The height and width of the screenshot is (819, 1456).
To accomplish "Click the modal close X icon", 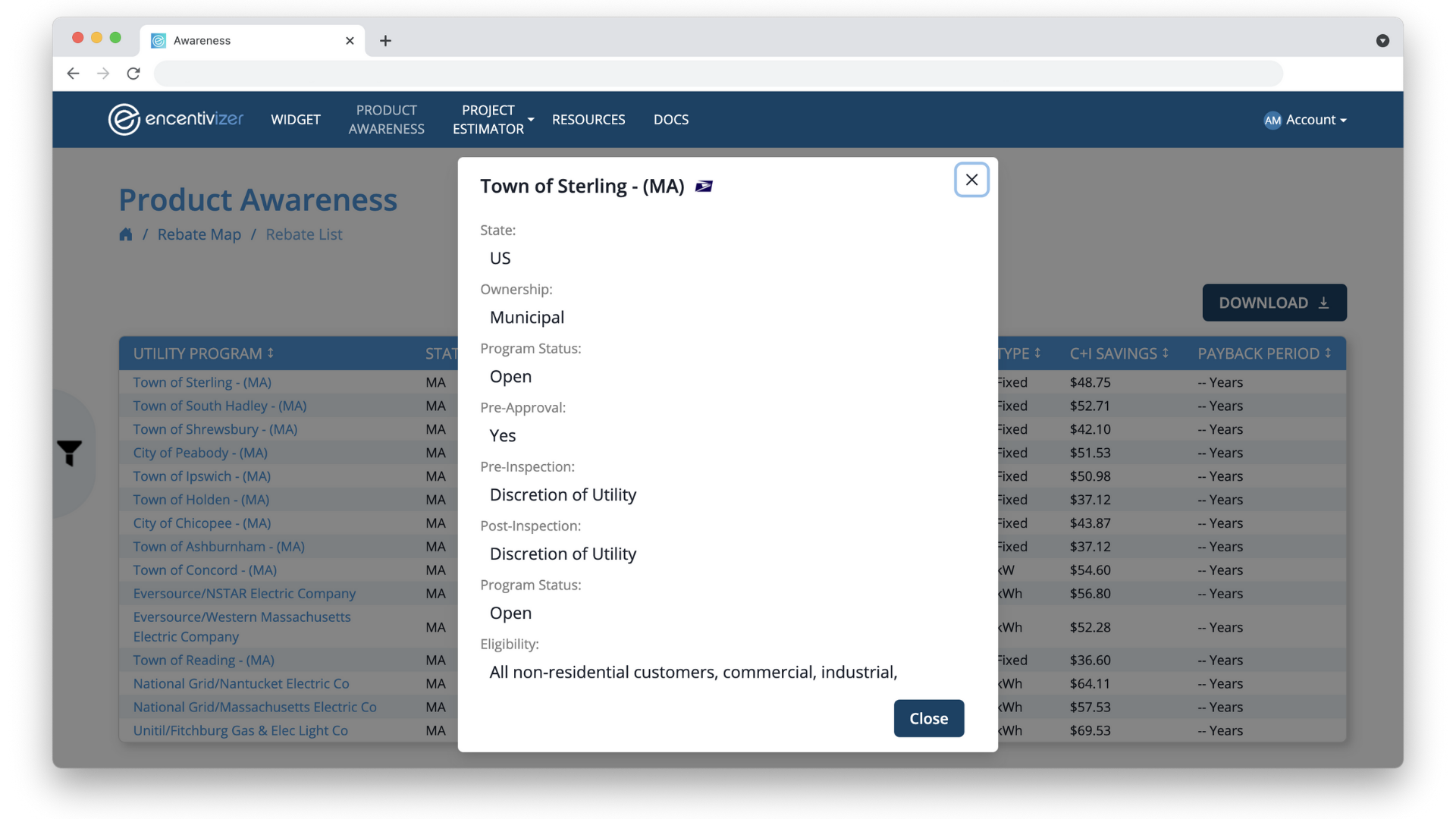I will pyautogui.click(x=970, y=179).
